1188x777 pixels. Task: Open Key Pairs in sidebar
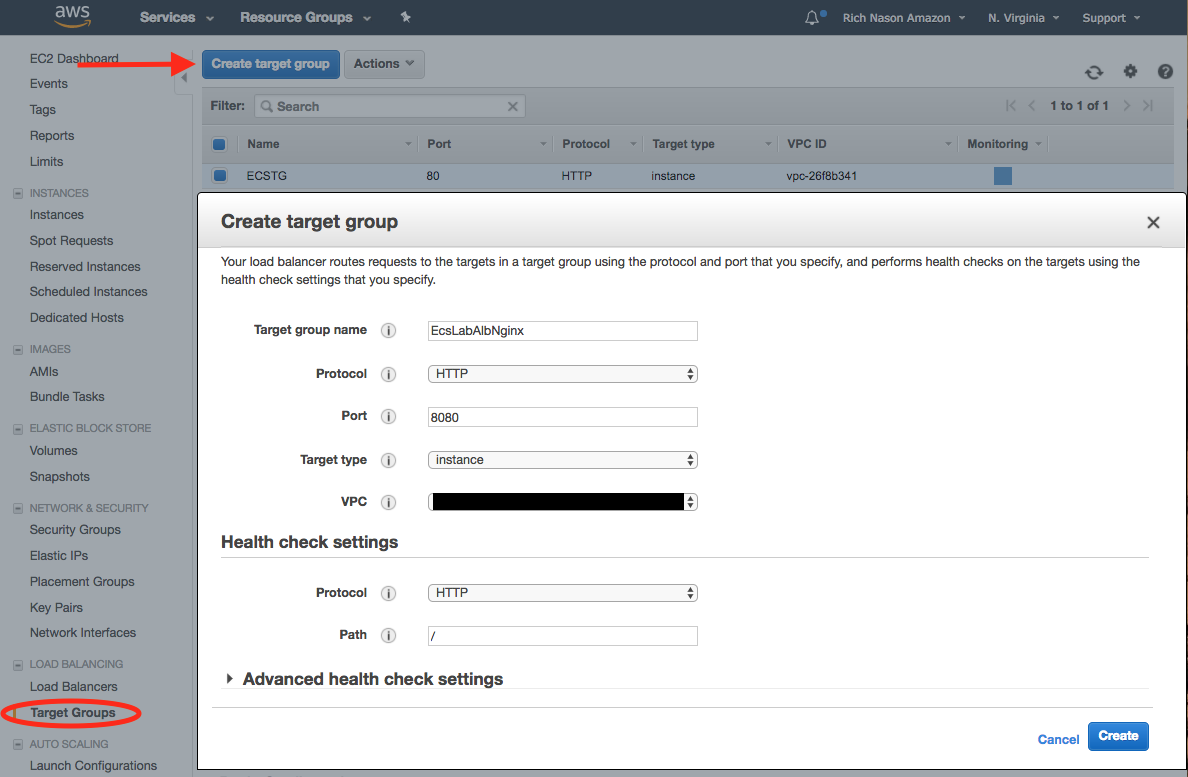[56, 608]
